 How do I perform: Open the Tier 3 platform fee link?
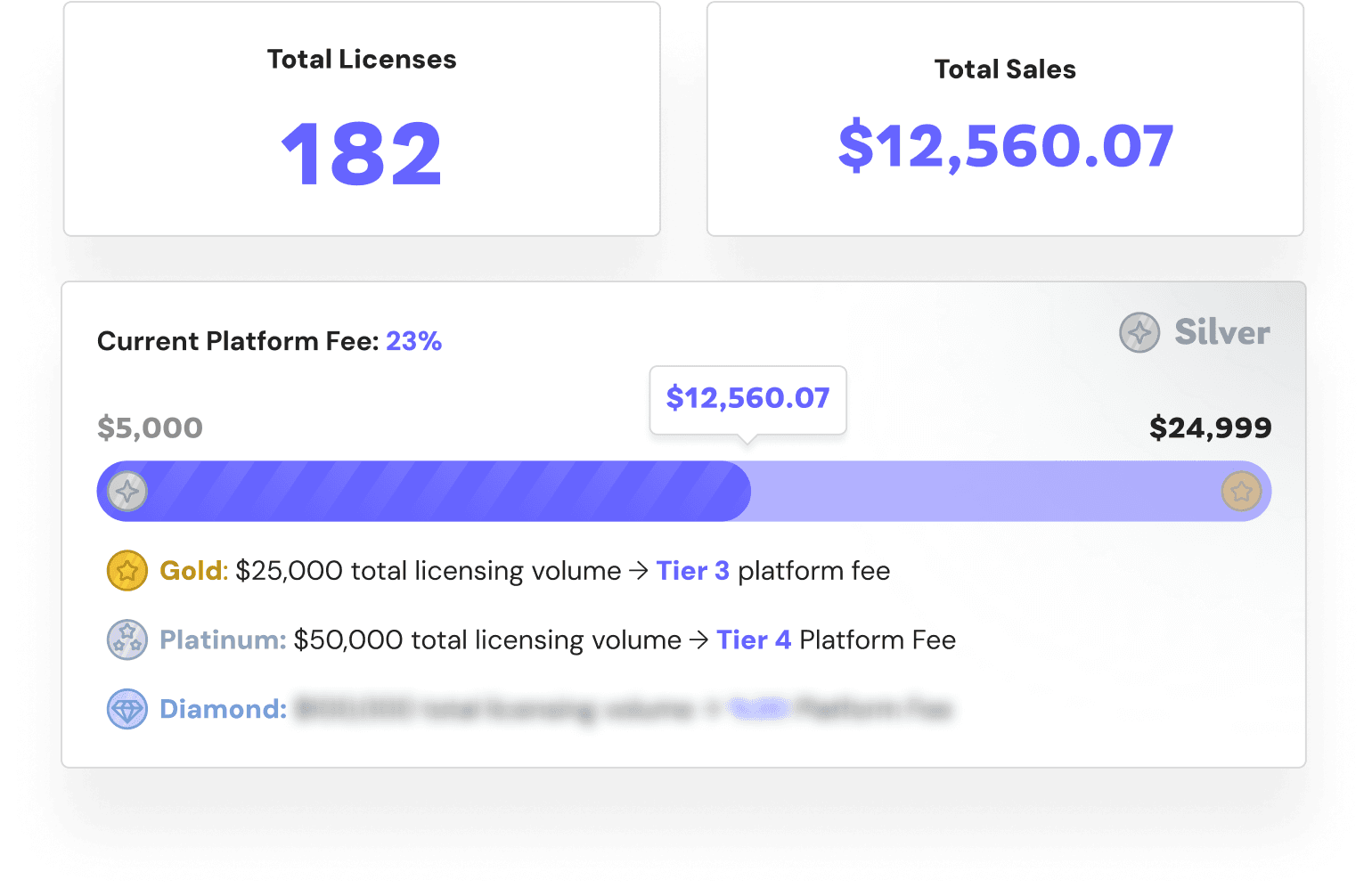(692, 571)
